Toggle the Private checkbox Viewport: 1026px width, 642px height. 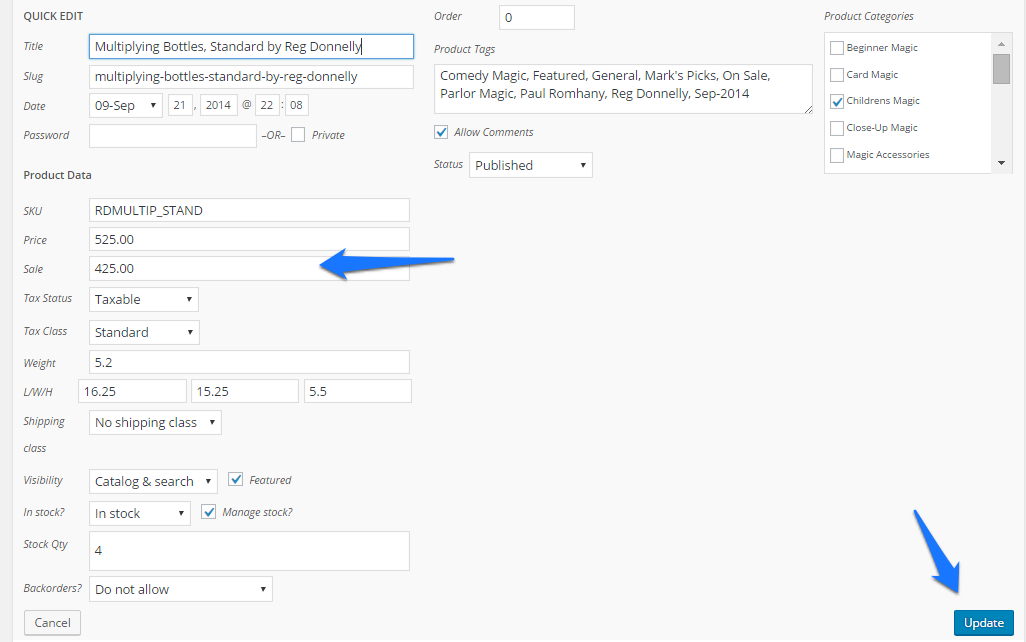(x=298, y=135)
